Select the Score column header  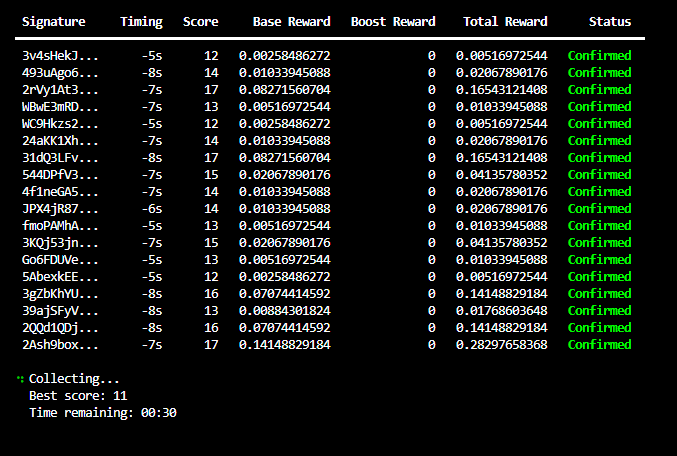click(x=200, y=22)
